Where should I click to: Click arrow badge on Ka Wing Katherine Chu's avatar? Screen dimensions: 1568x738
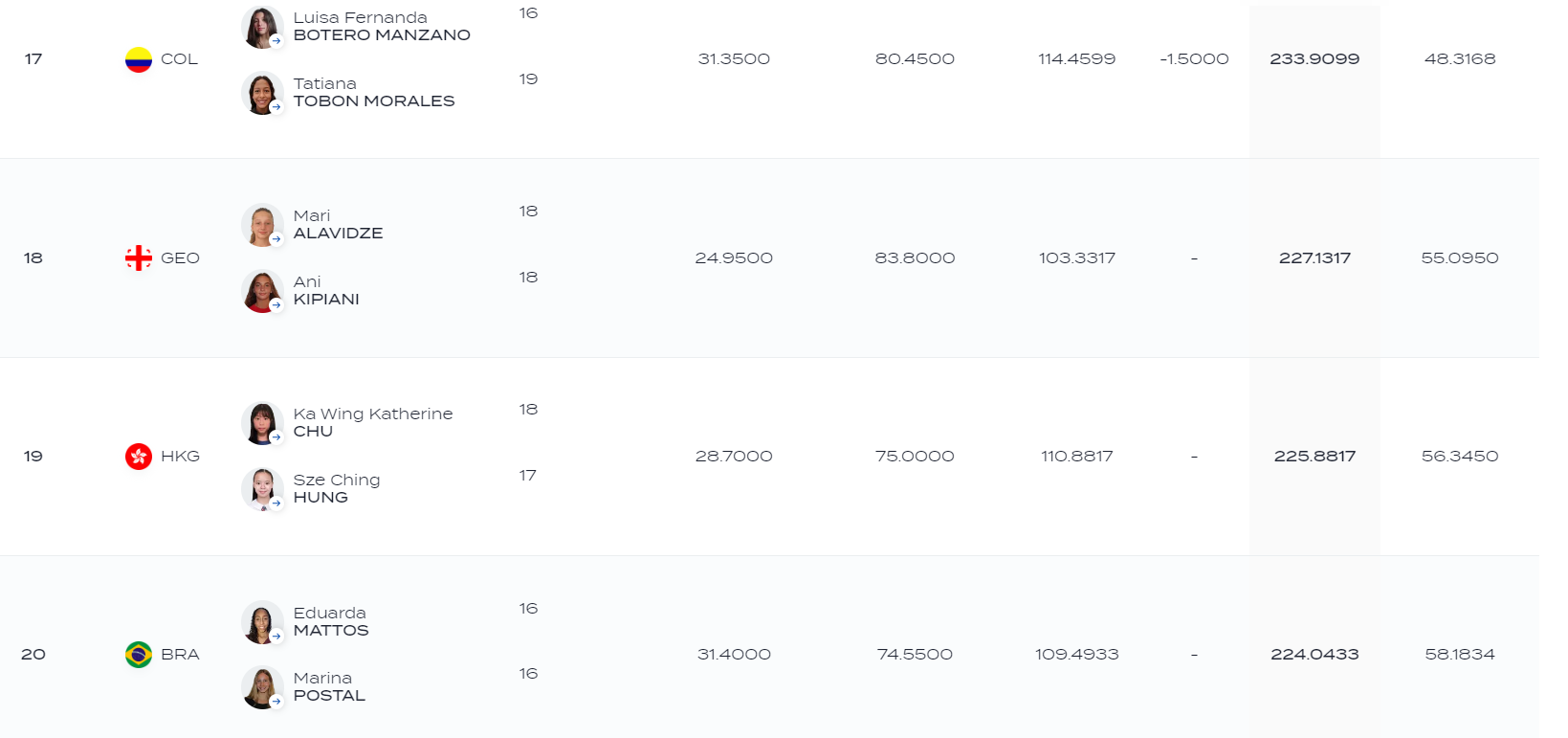click(276, 437)
